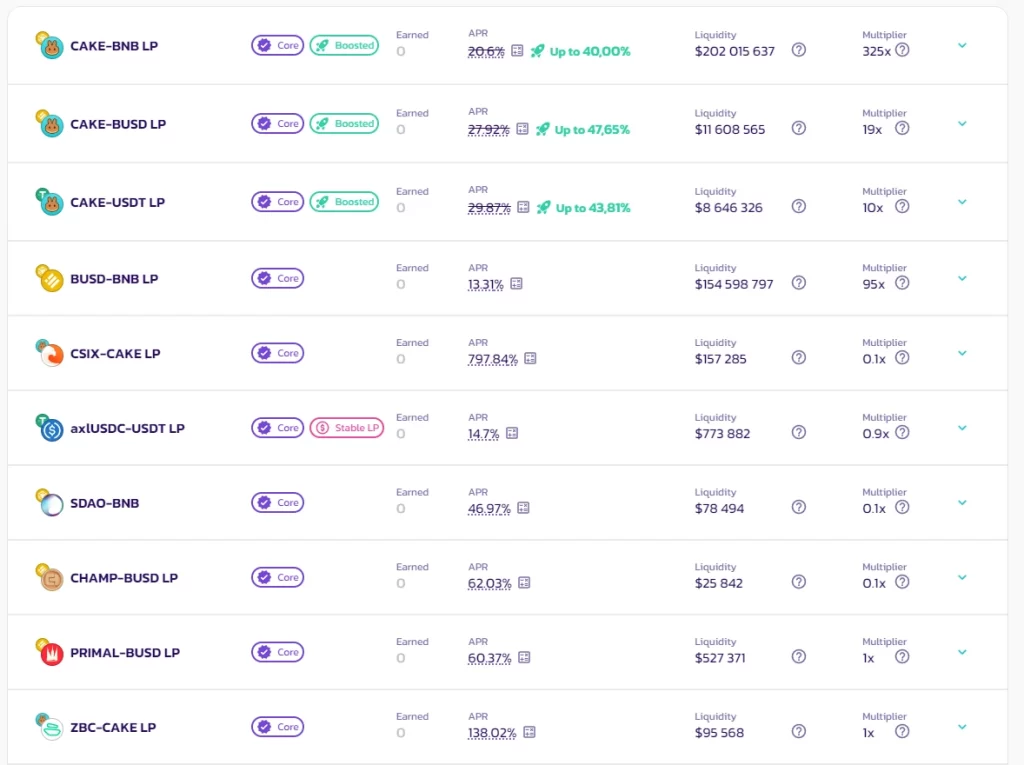Select the PRIMAL-BUSD LP farm name
1024x765 pixels.
click(x=125, y=653)
